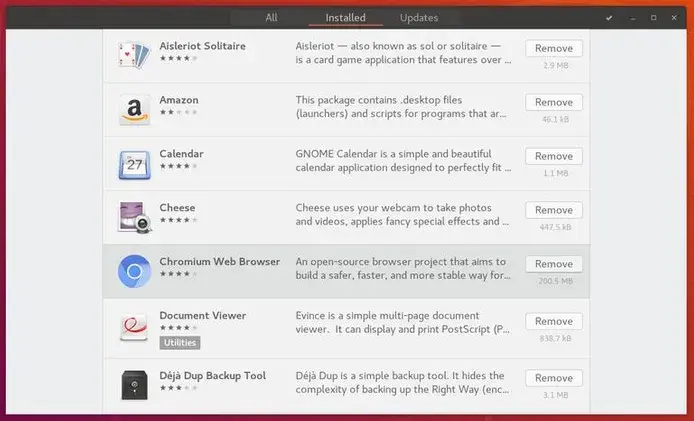Click the checkmark select icon in header
Viewport: 694px width, 421px height.
(x=609, y=18)
